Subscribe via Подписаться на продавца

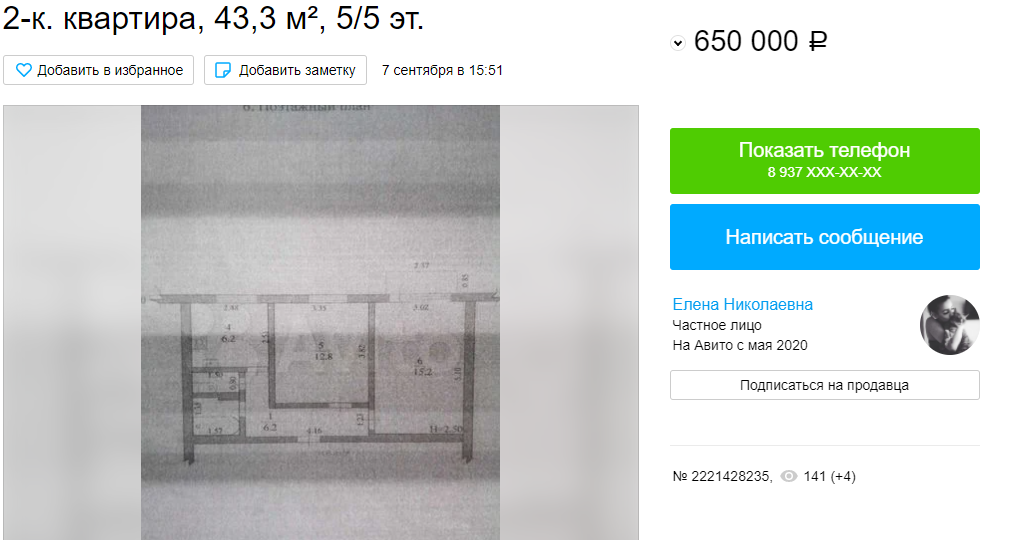click(825, 386)
